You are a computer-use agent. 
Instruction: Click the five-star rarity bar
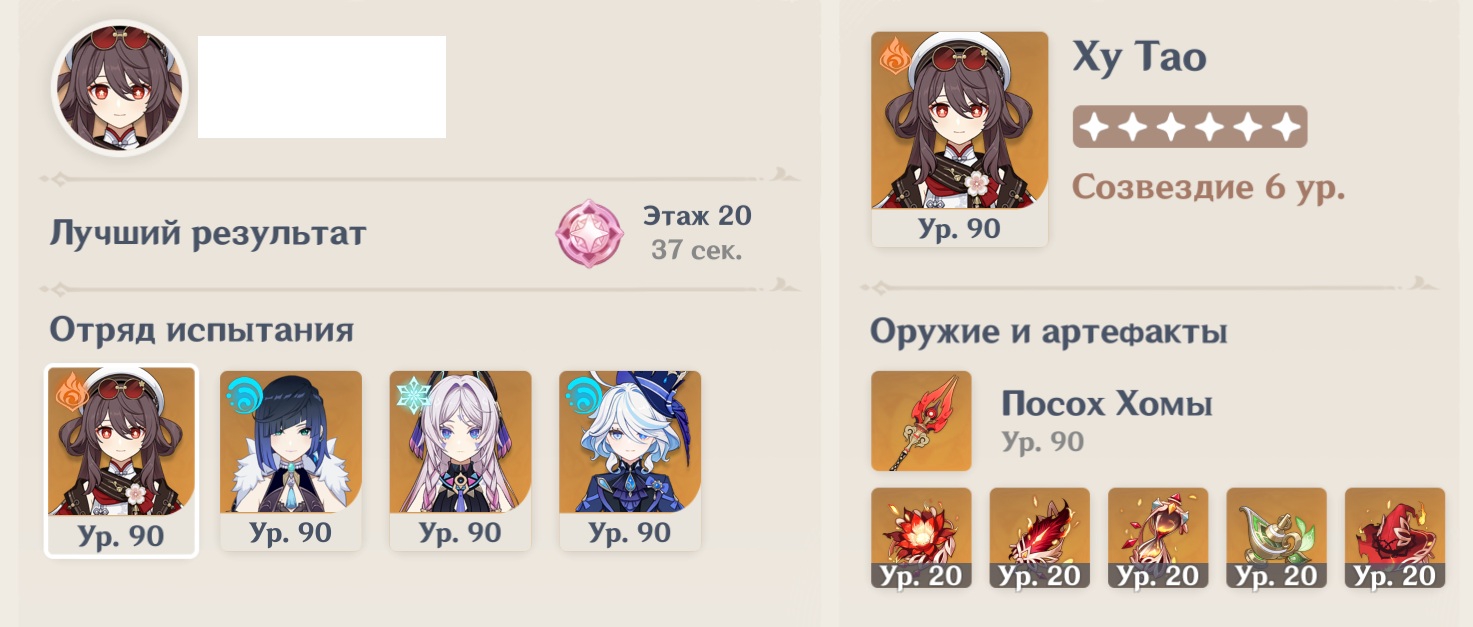[1190, 127]
